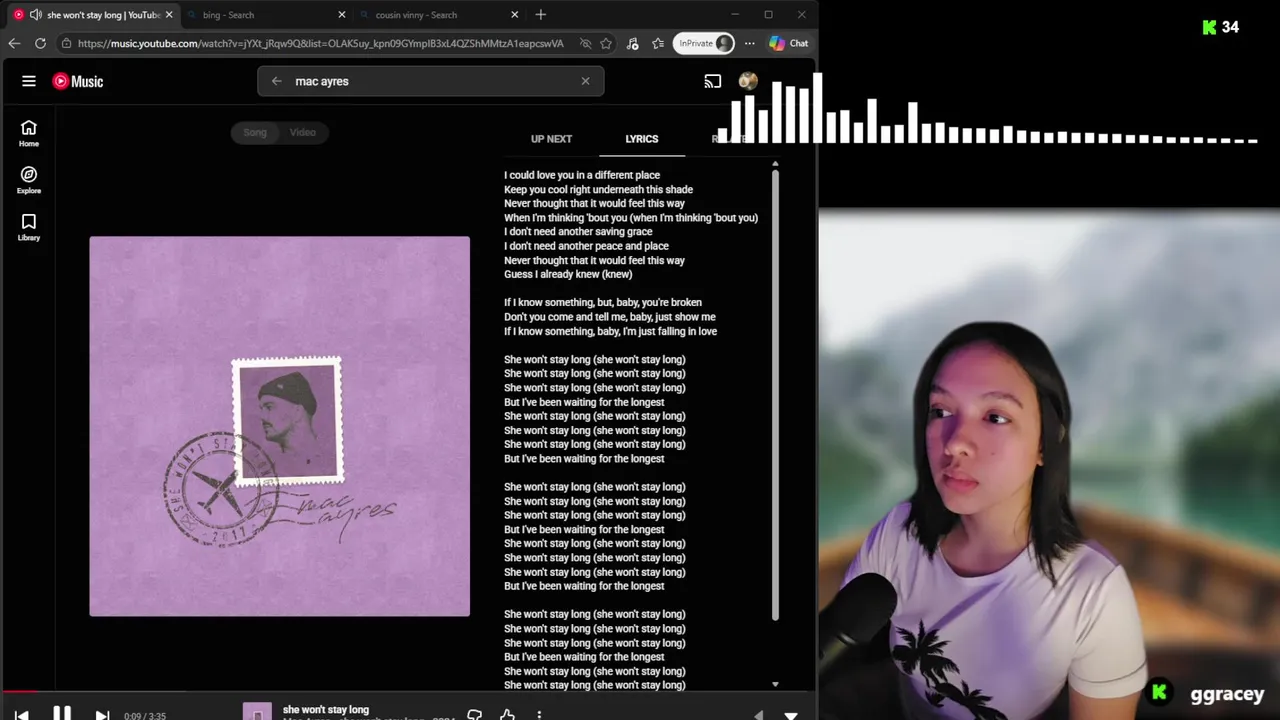This screenshot has height=720, width=1280.
Task: Switch to Video mode
Action: click(302, 132)
